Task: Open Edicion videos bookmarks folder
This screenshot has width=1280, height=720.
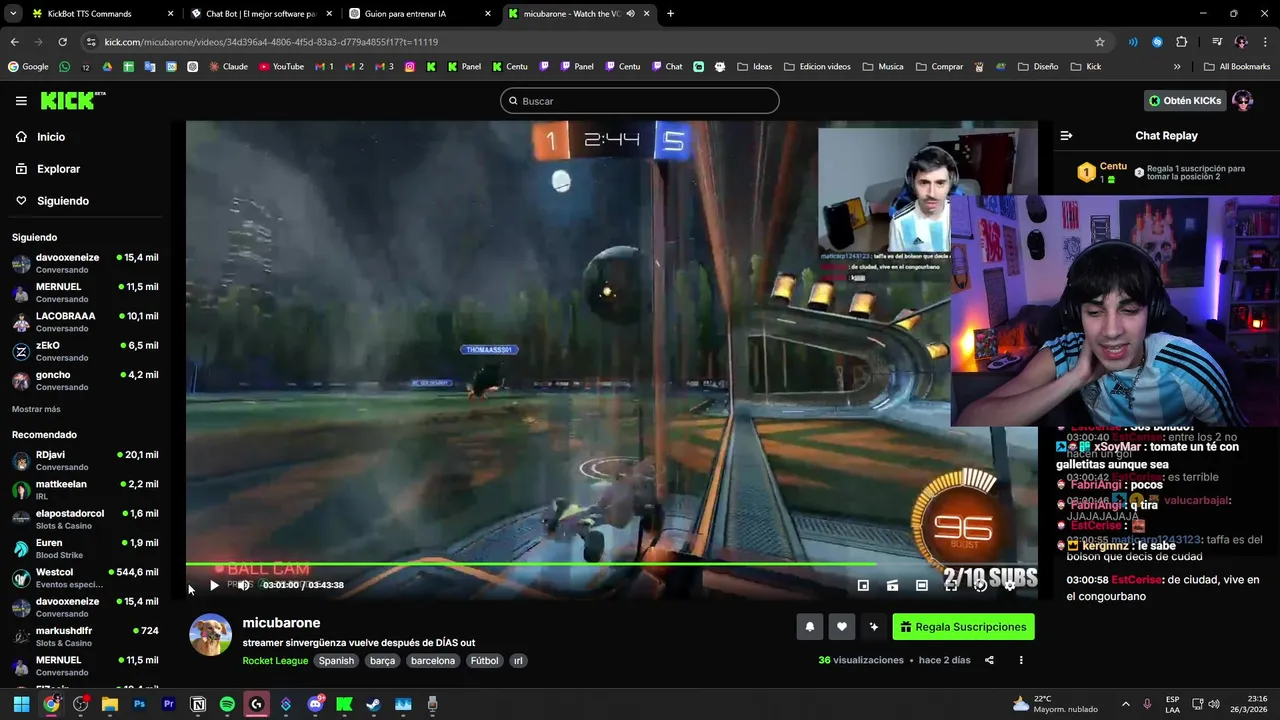Action: 817,67
